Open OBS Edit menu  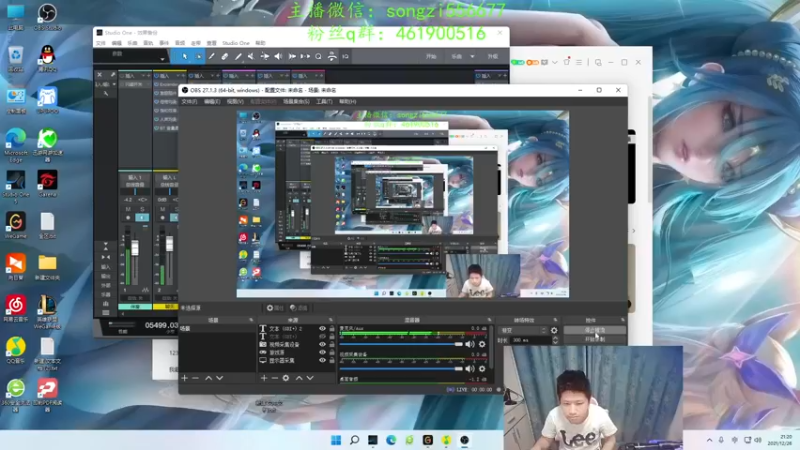click(212, 102)
